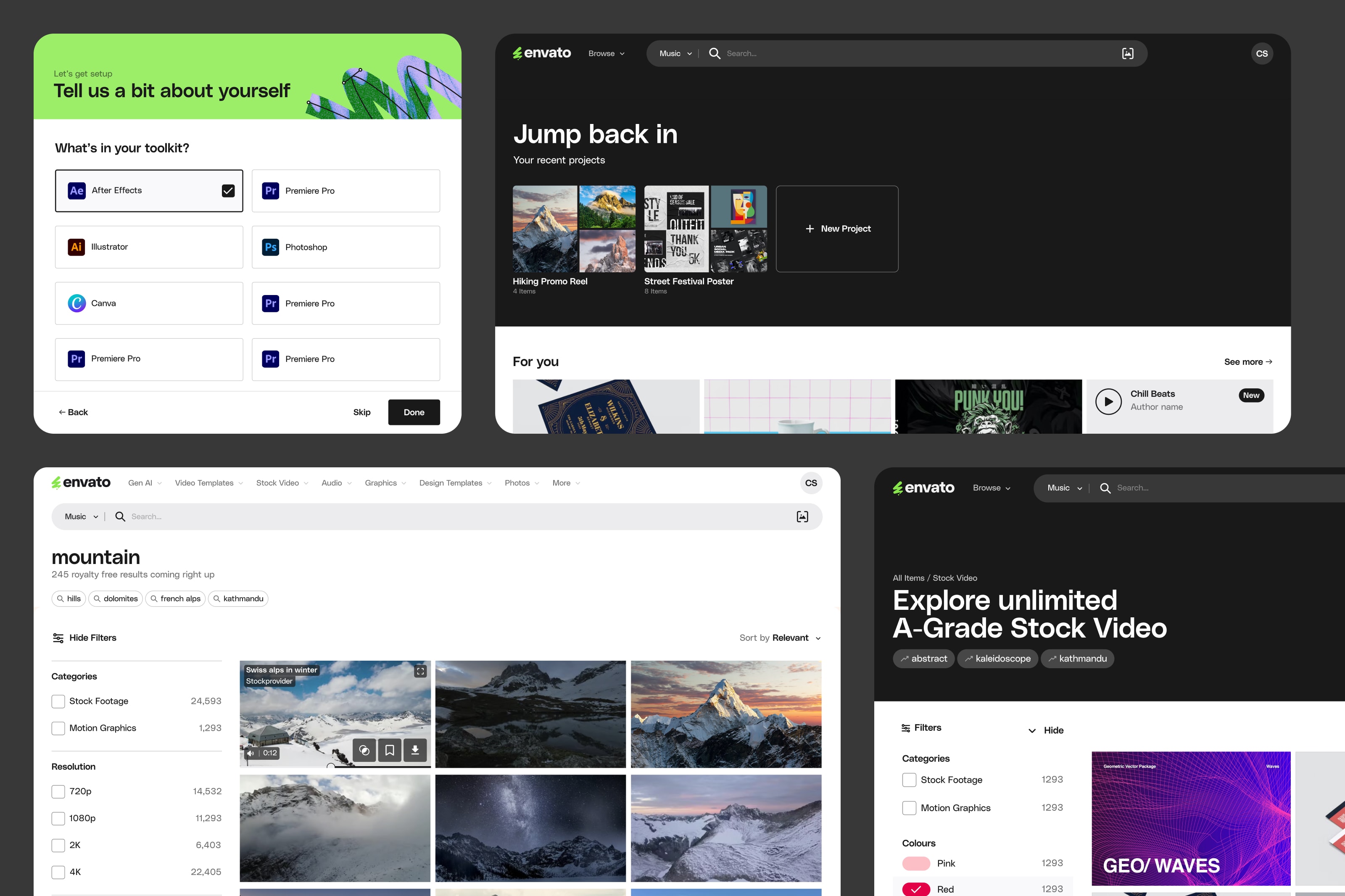Select the Pink colour swatch

click(x=916, y=863)
